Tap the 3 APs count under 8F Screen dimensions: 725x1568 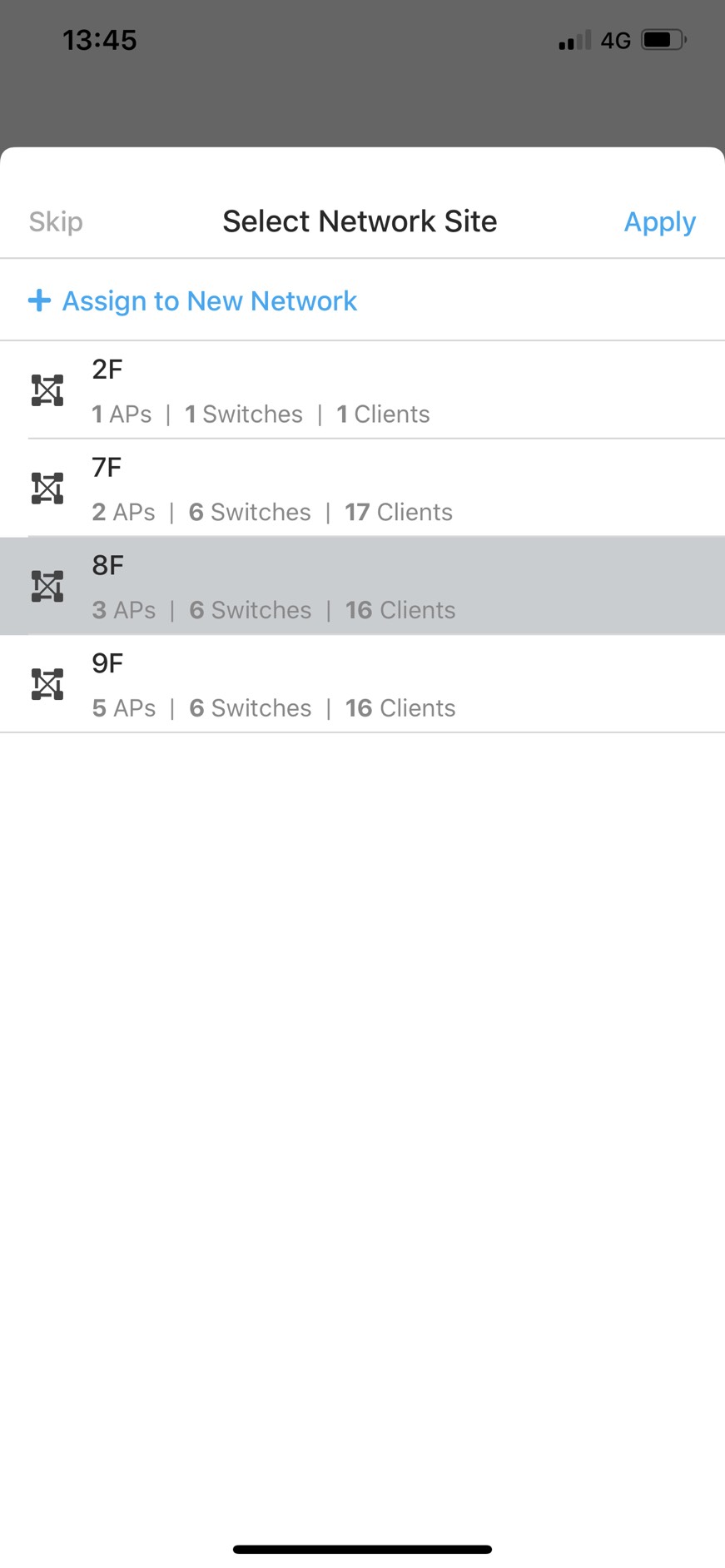point(124,610)
